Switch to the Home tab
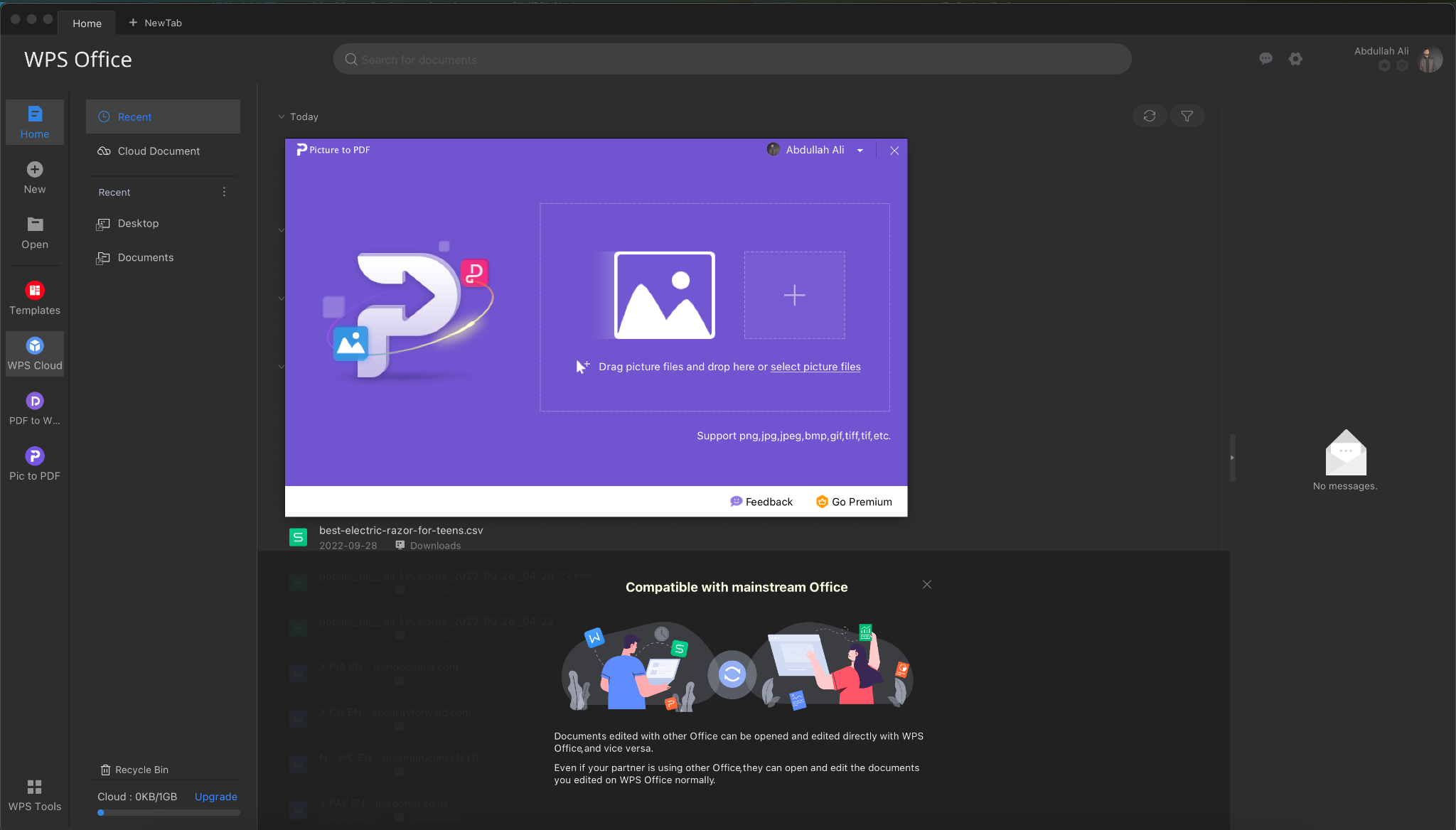Viewport: 1456px width, 830px height. pyautogui.click(x=87, y=23)
